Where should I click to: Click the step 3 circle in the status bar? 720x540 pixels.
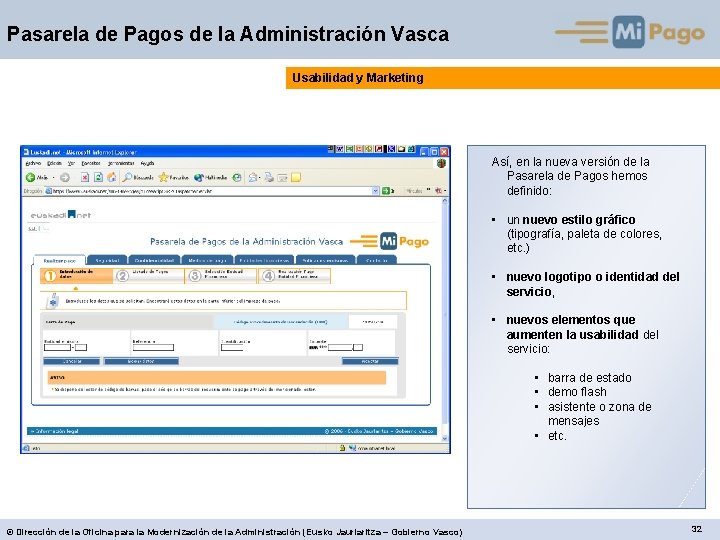(195, 276)
